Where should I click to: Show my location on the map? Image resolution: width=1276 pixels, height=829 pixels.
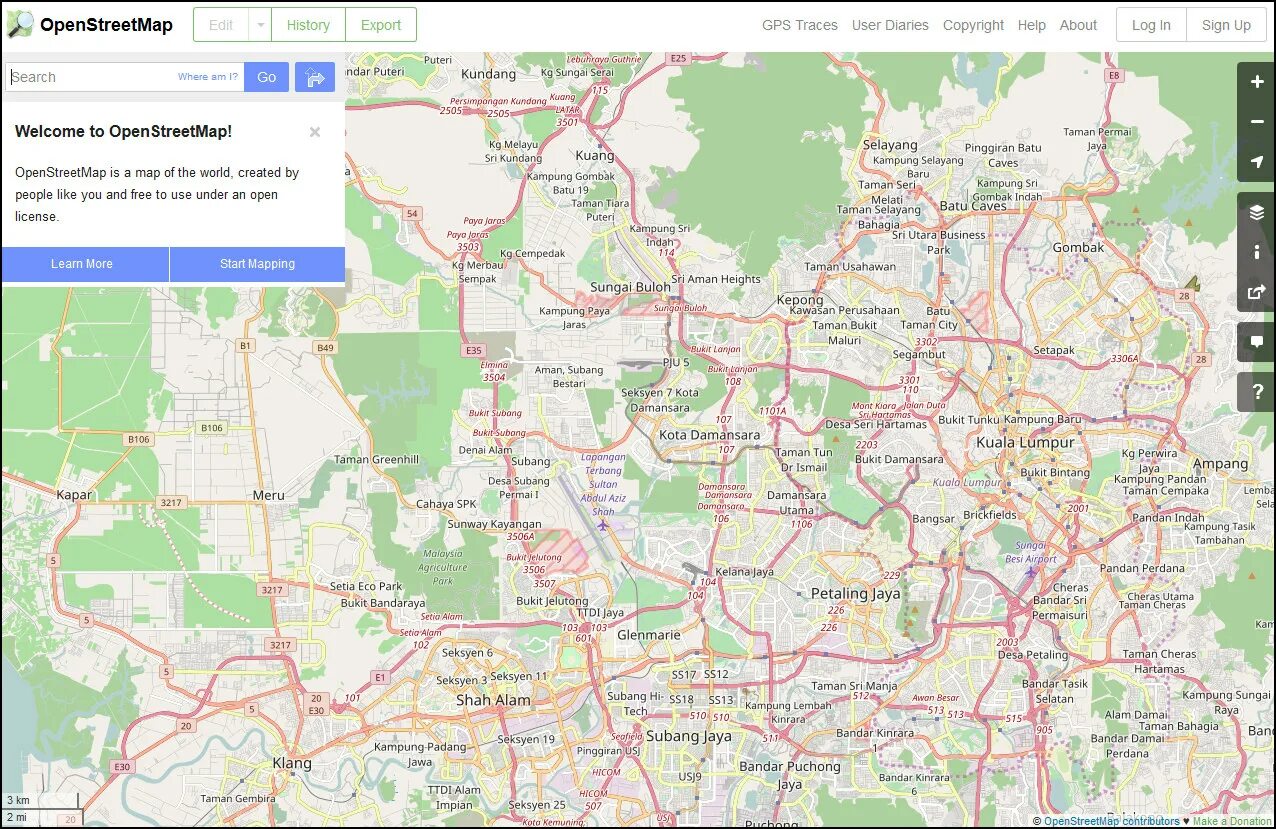point(1257,162)
